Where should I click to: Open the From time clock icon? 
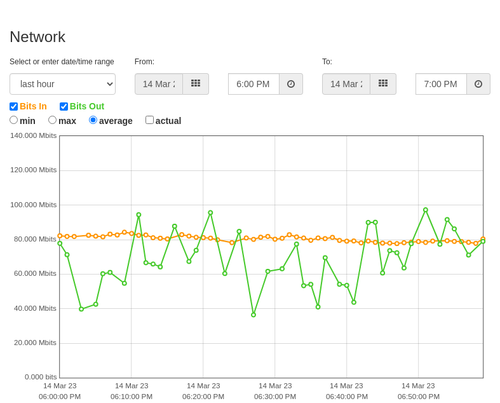[291, 84]
